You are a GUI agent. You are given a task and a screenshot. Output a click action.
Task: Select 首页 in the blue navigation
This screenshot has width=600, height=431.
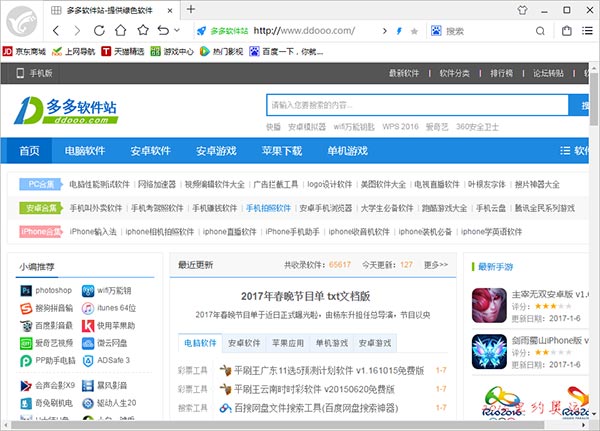29,150
